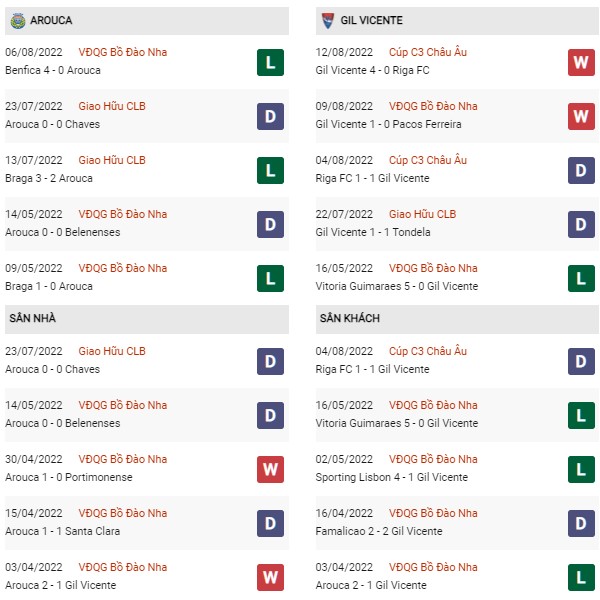Open VĐQG Bồ Đào Nha link dated 06/08/2022
The image size is (600, 600).
coord(122,52)
